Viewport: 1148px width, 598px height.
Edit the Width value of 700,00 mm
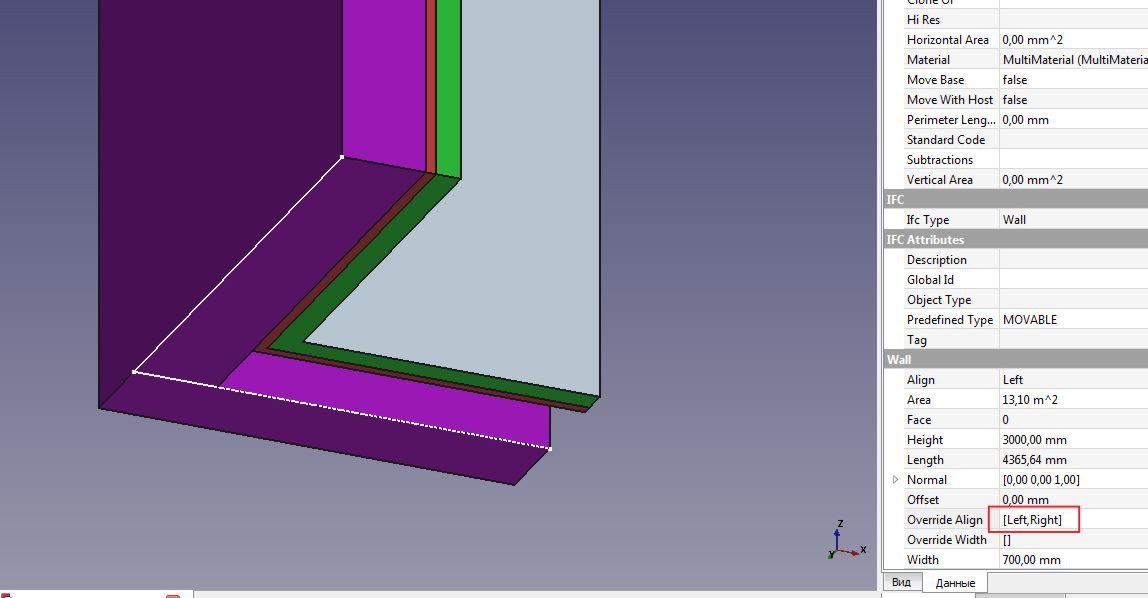1060,559
